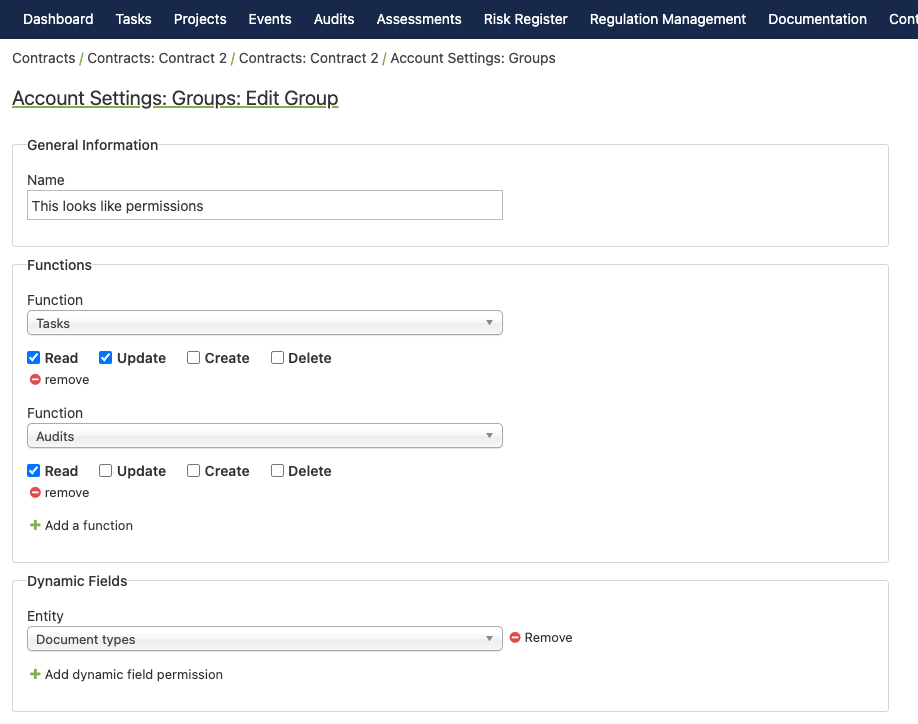
Task: Open Documentation in the navigation bar
Action: [x=817, y=19]
